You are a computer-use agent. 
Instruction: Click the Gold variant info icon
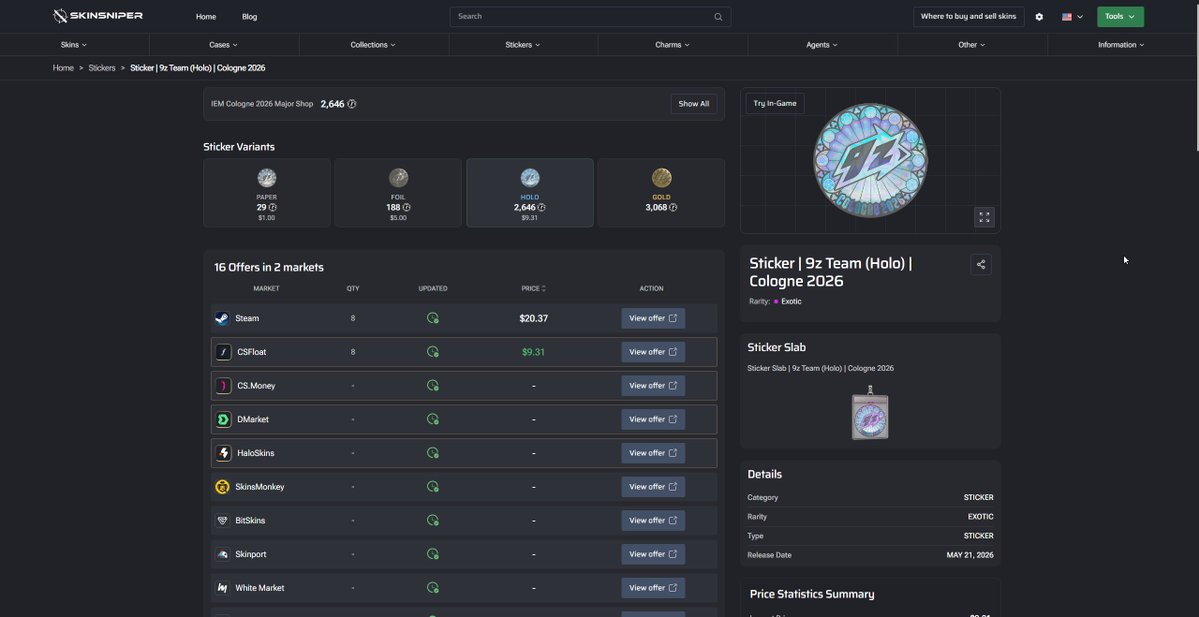pyautogui.click(x=673, y=207)
